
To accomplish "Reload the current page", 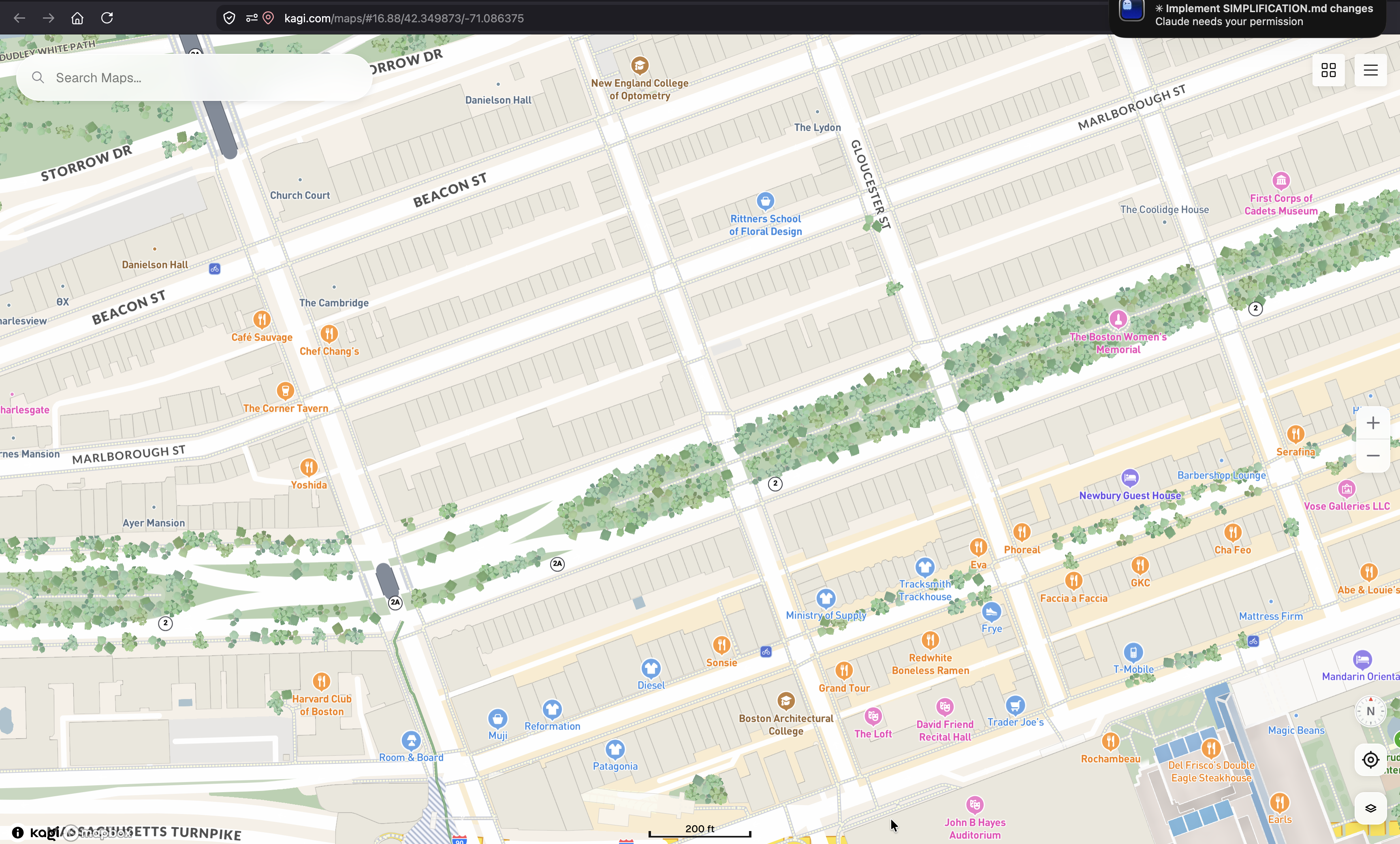I will coord(107,18).
